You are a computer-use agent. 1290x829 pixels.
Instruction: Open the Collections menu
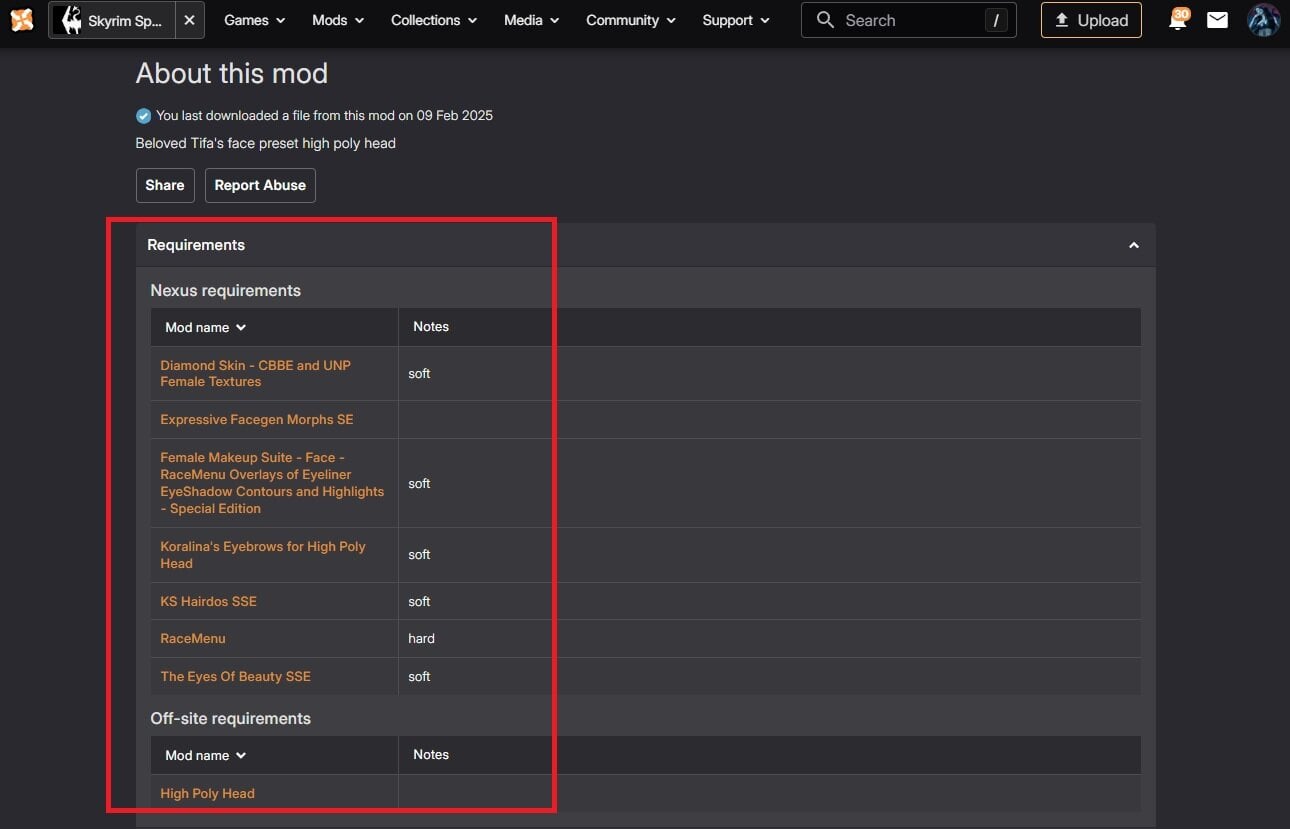click(x=434, y=20)
